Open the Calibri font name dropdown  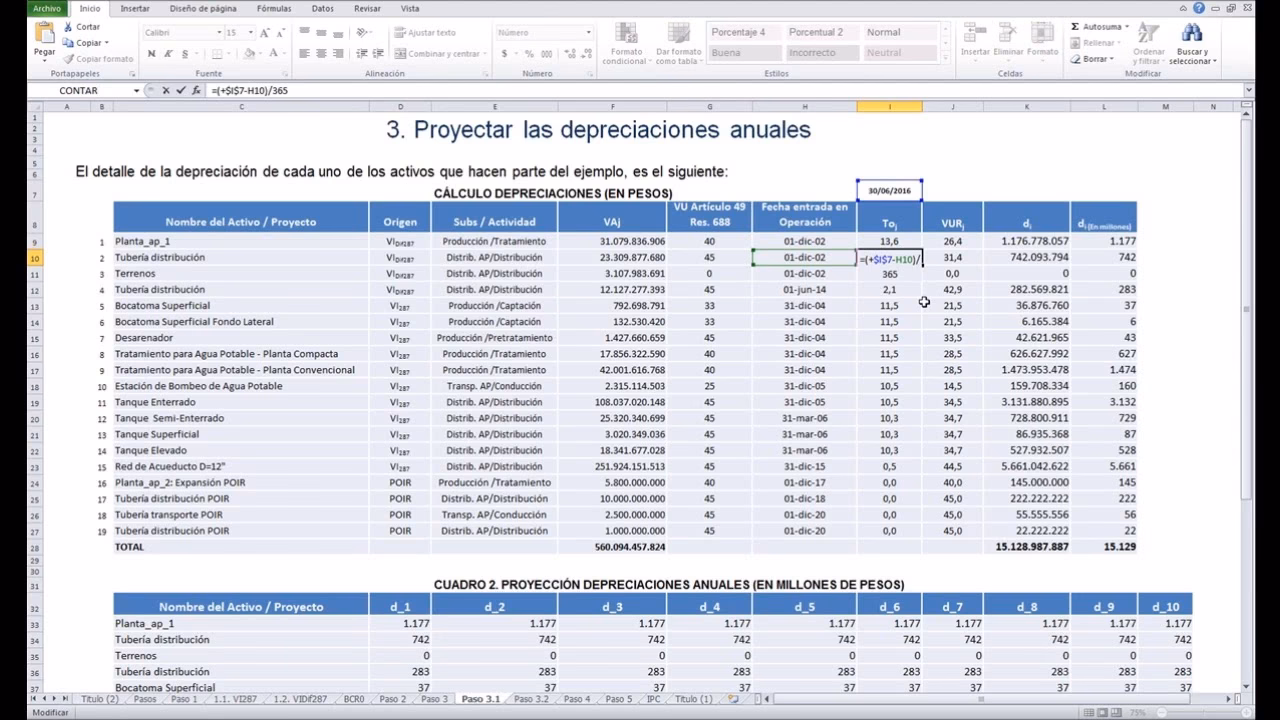pyautogui.click(x=219, y=33)
